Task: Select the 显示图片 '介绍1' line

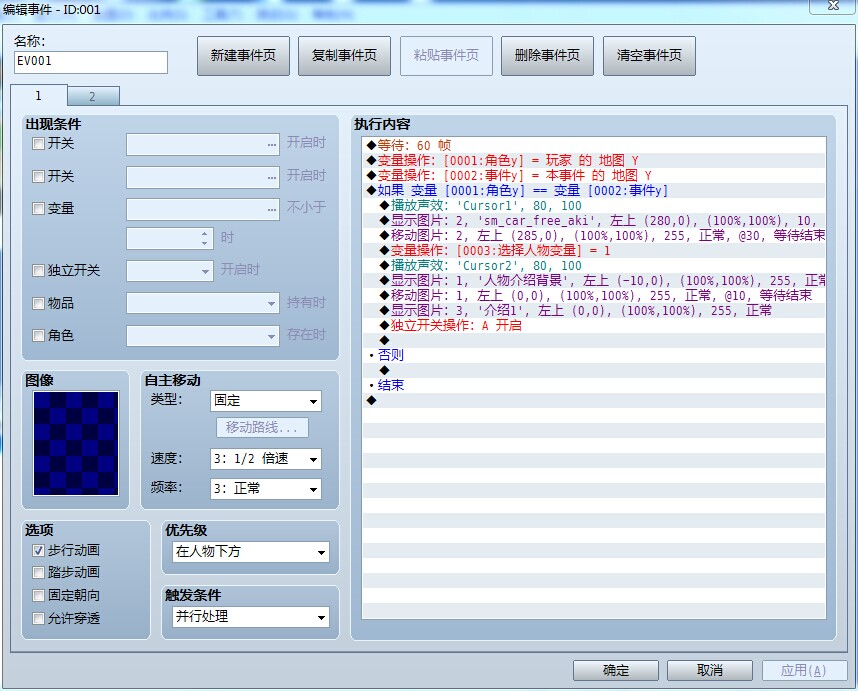Action: pos(594,311)
